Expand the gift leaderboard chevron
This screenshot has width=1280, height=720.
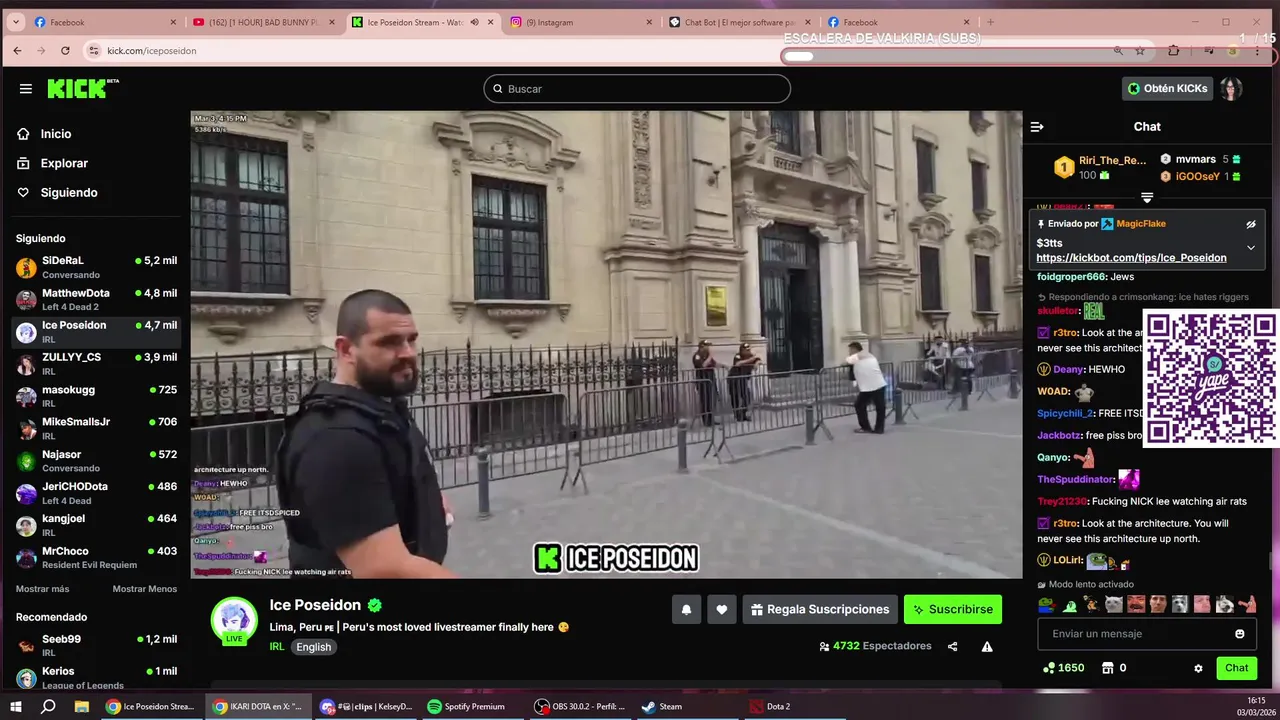click(x=1147, y=198)
